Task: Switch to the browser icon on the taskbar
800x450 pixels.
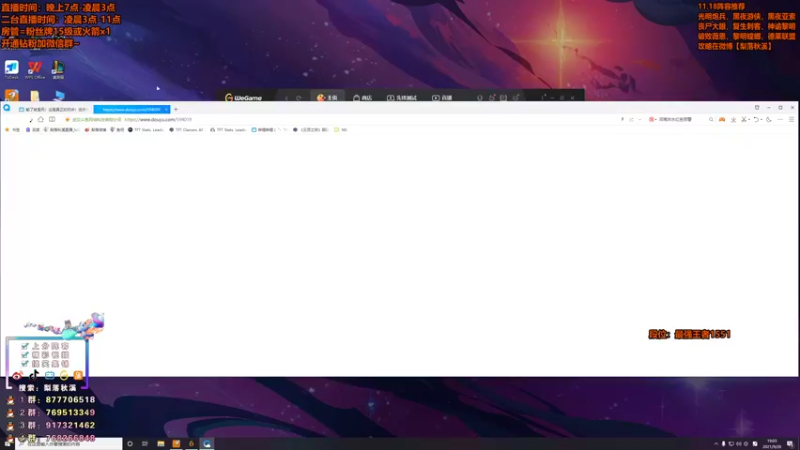Action: click(207, 444)
